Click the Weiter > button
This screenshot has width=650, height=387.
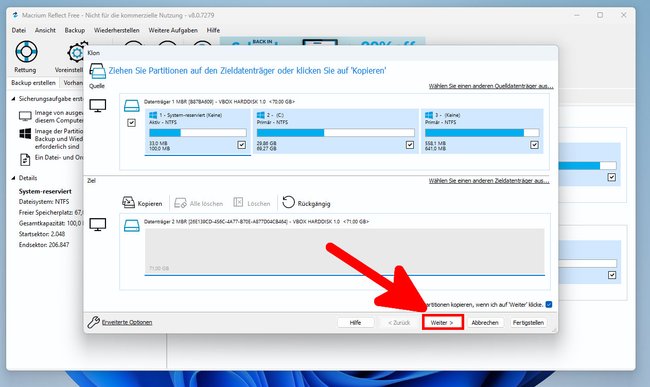[x=442, y=322]
